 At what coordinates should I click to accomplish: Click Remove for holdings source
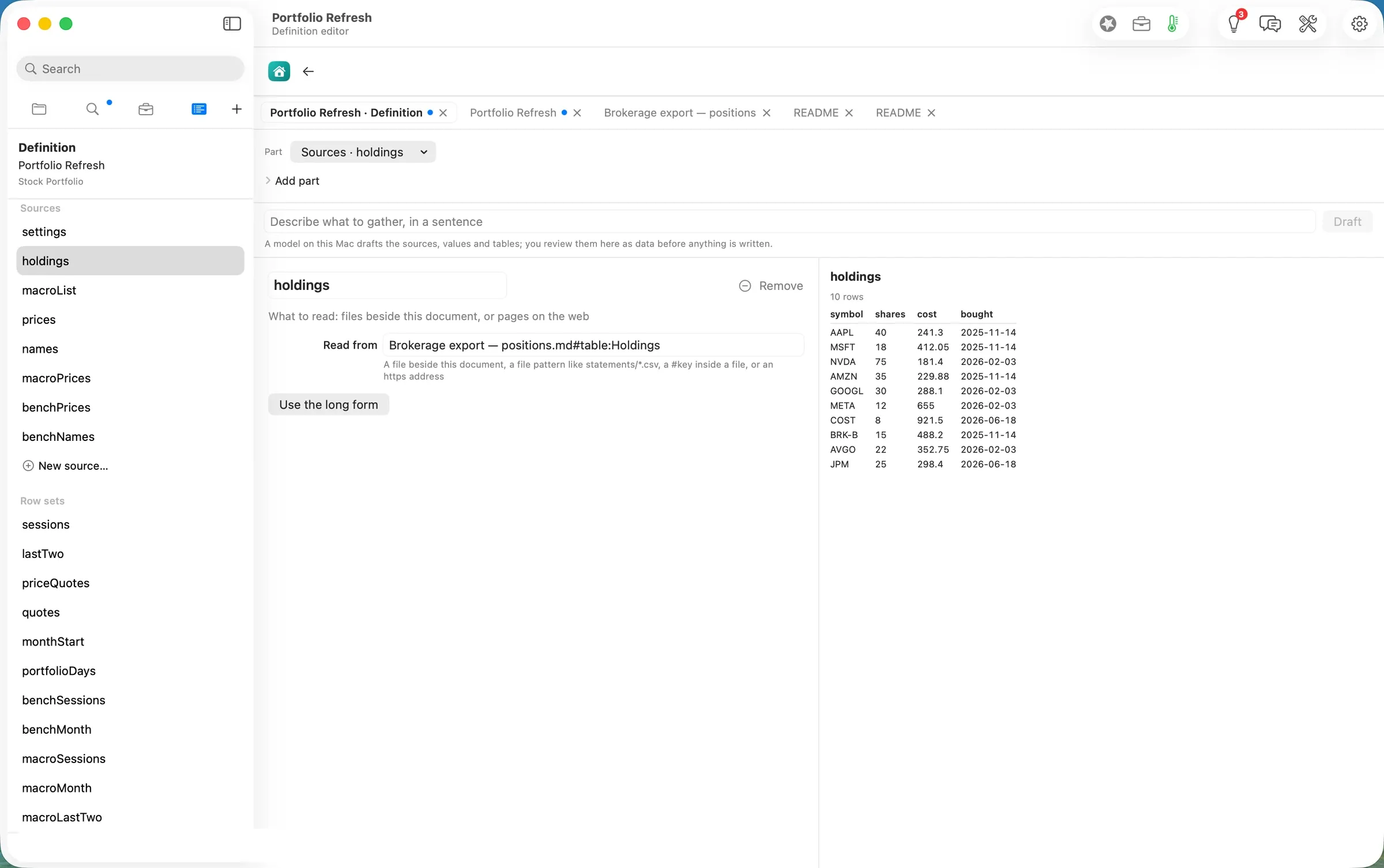pyautogui.click(x=770, y=286)
